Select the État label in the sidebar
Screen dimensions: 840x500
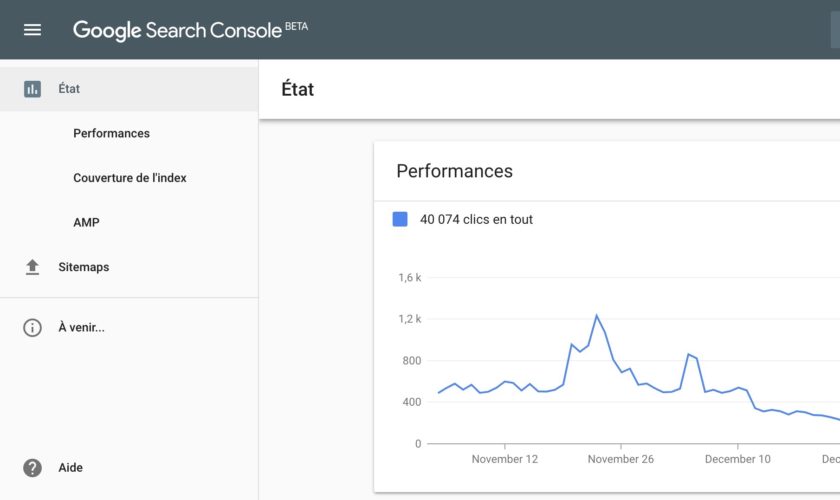(x=69, y=89)
